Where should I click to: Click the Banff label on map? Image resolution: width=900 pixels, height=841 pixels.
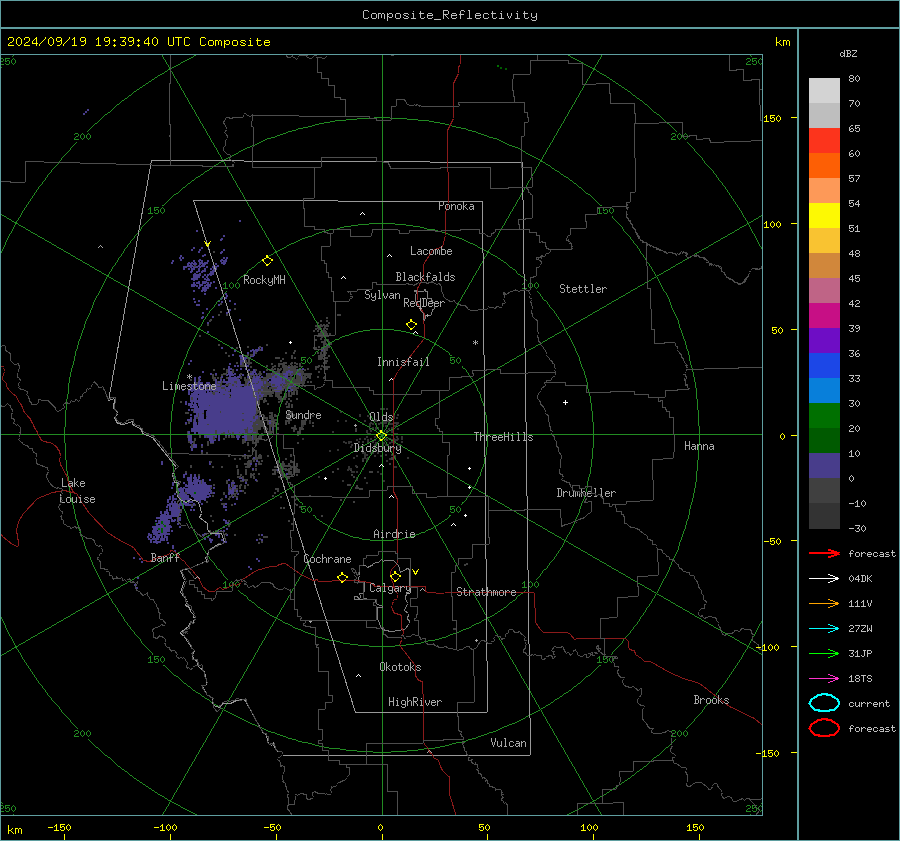(165, 557)
